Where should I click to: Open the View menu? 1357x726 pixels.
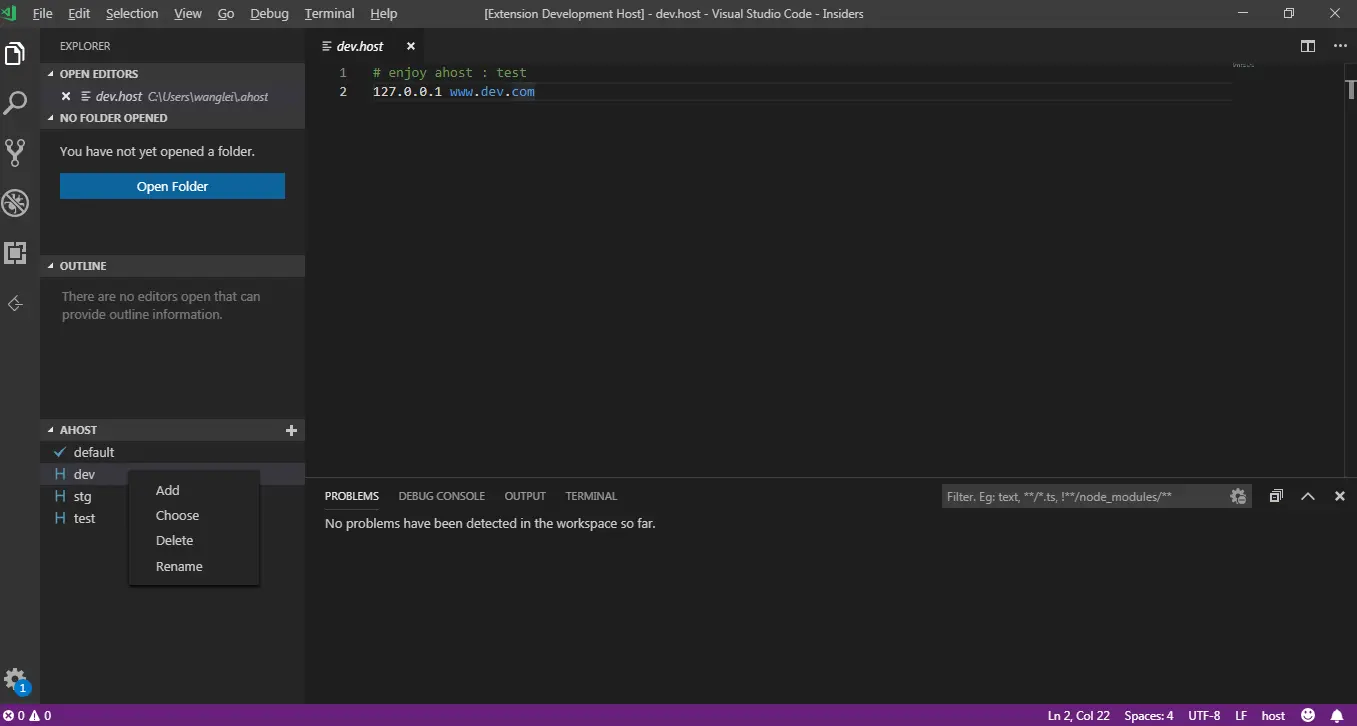(x=188, y=14)
